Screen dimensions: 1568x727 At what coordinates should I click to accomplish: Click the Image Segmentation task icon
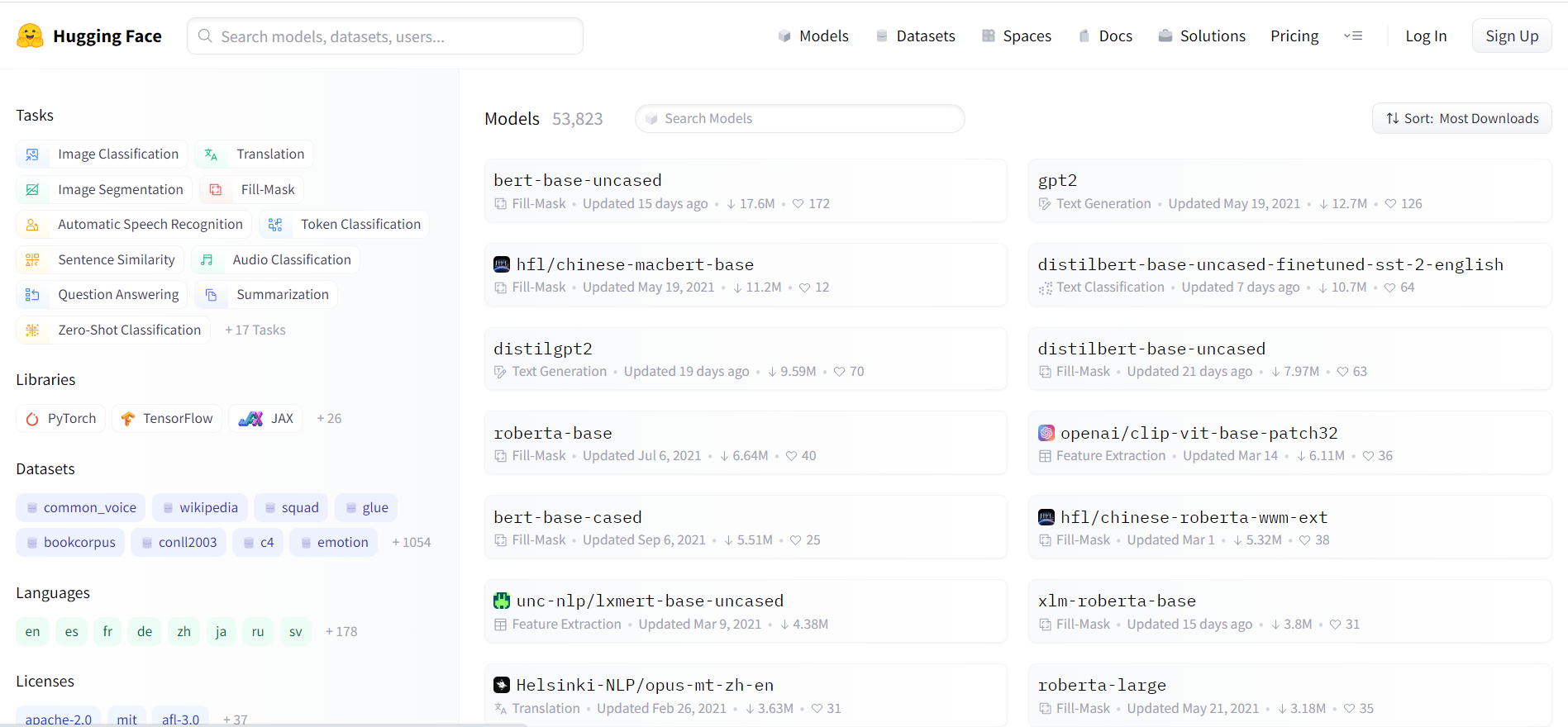coord(32,190)
